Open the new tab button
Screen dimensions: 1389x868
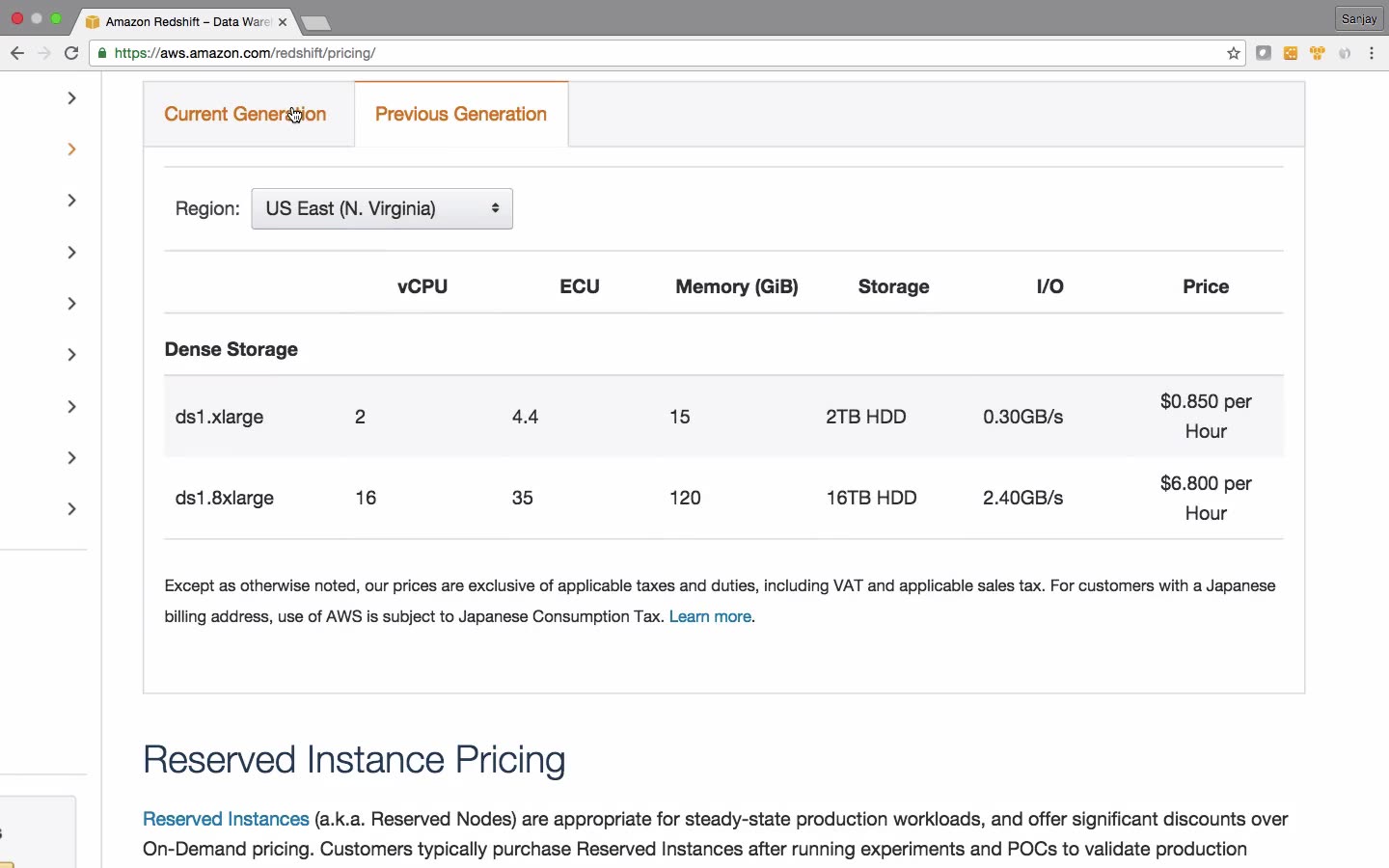coord(316,23)
